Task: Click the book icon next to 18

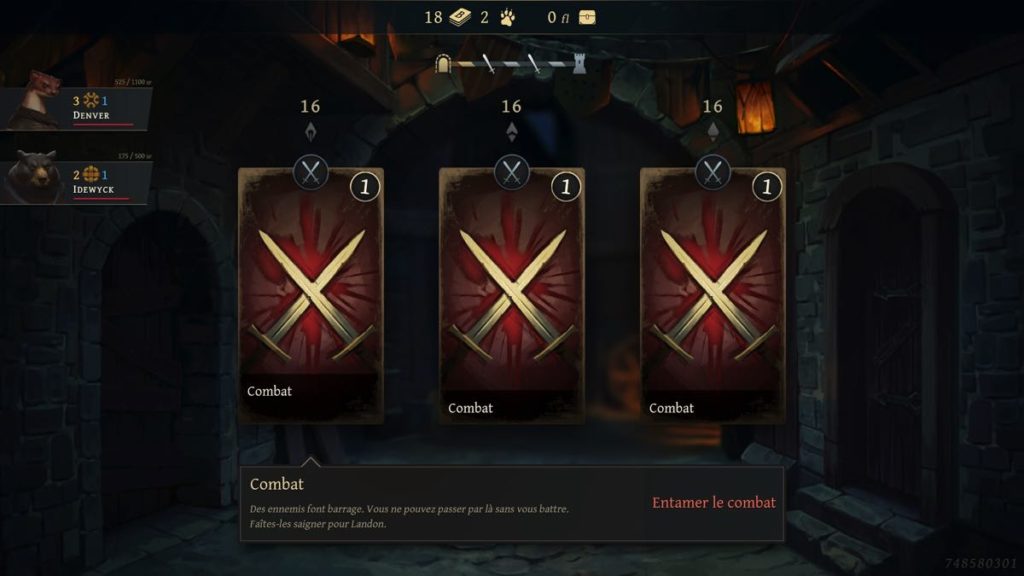Action: (x=460, y=17)
